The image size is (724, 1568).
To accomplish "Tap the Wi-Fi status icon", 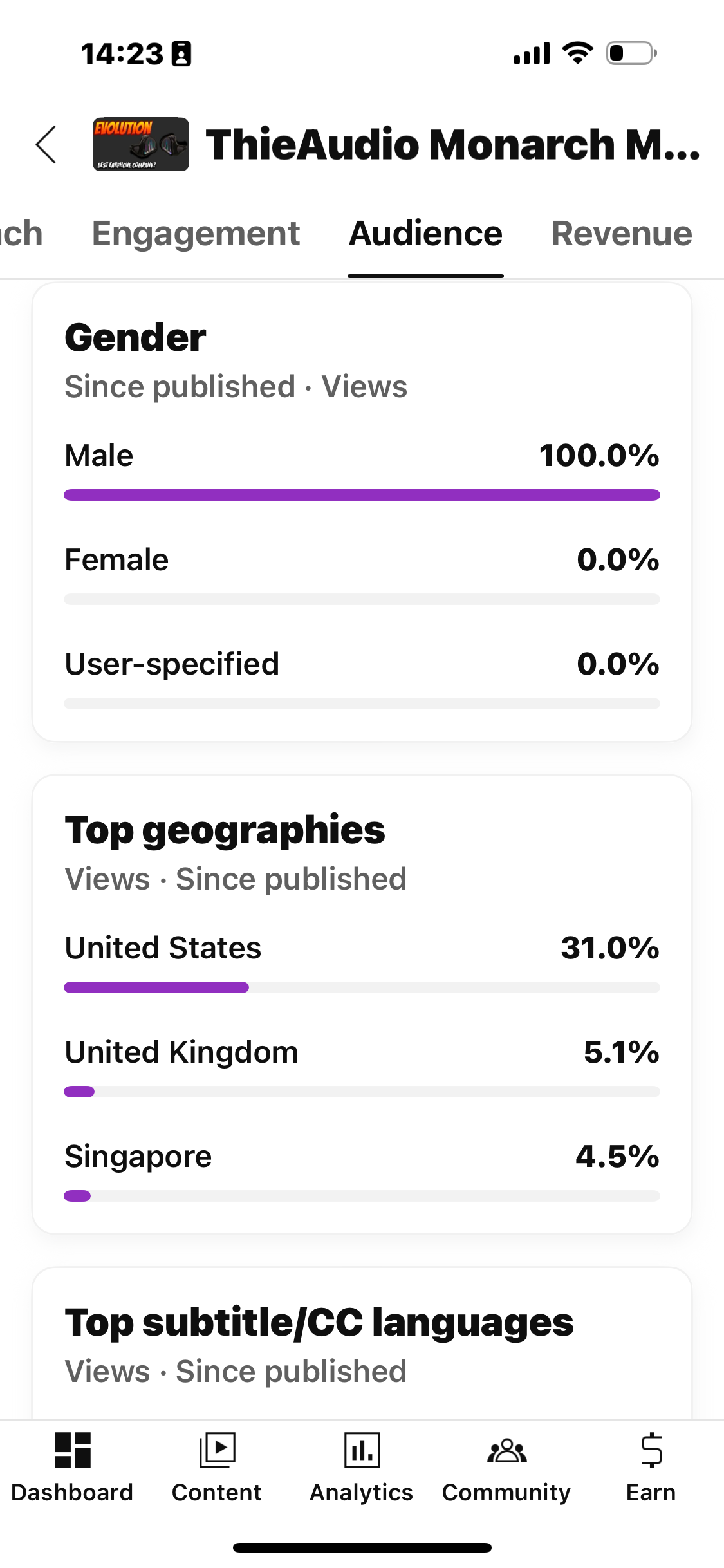I will tap(577, 53).
